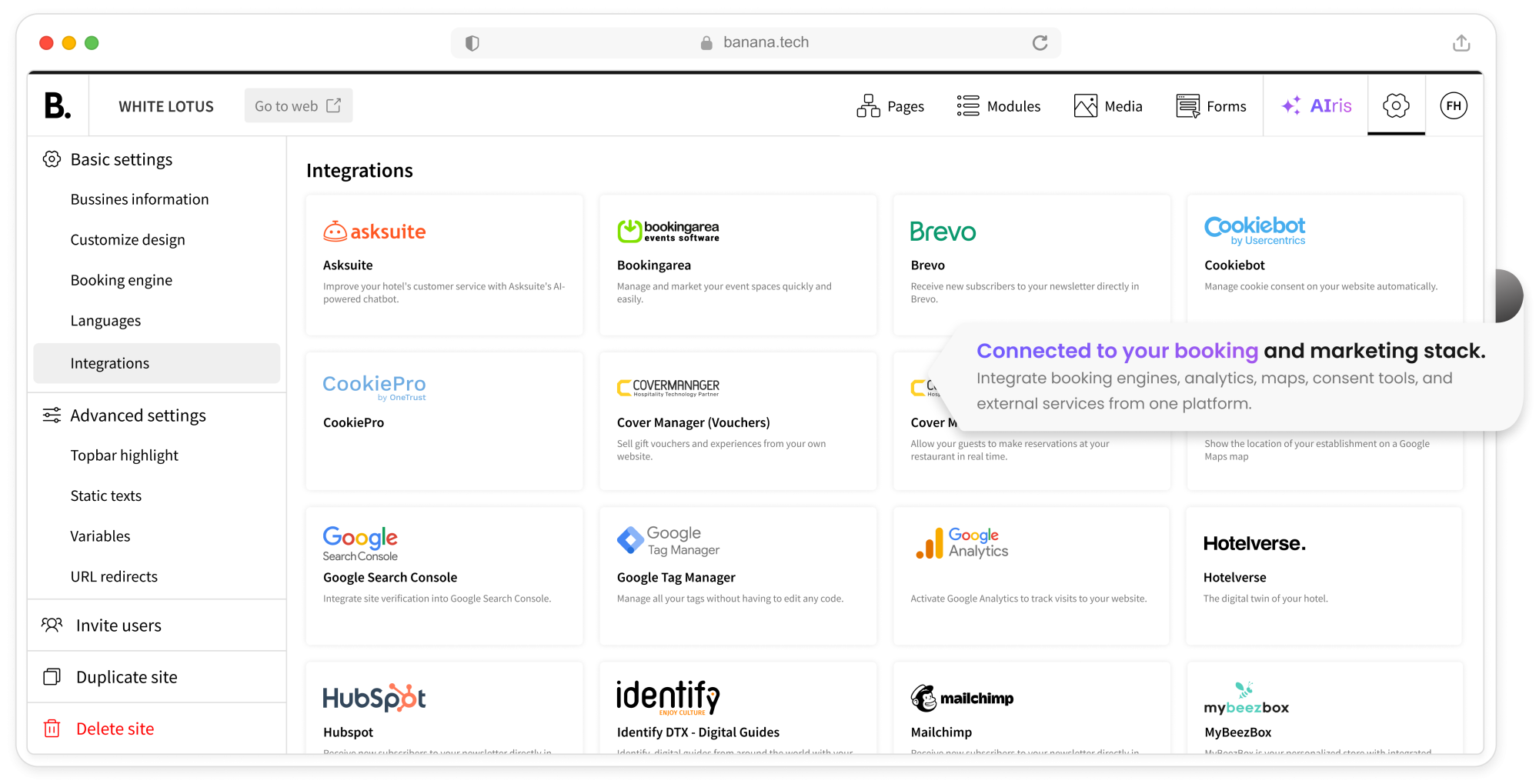
Task: Open the Asksuite integration card title
Action: 348,265
